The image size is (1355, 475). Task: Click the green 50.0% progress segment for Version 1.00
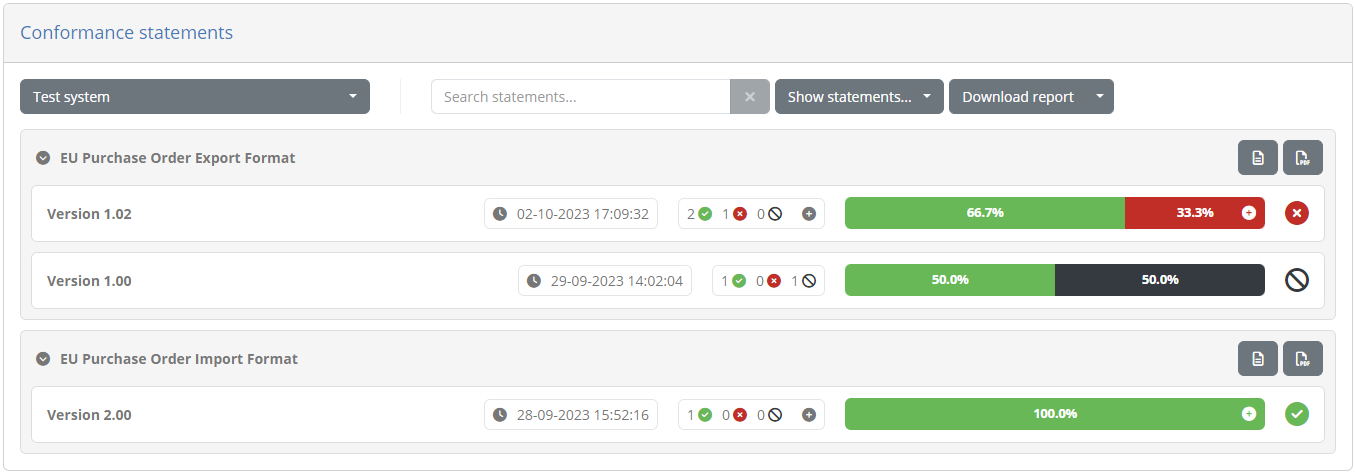(x=950, y=280)
